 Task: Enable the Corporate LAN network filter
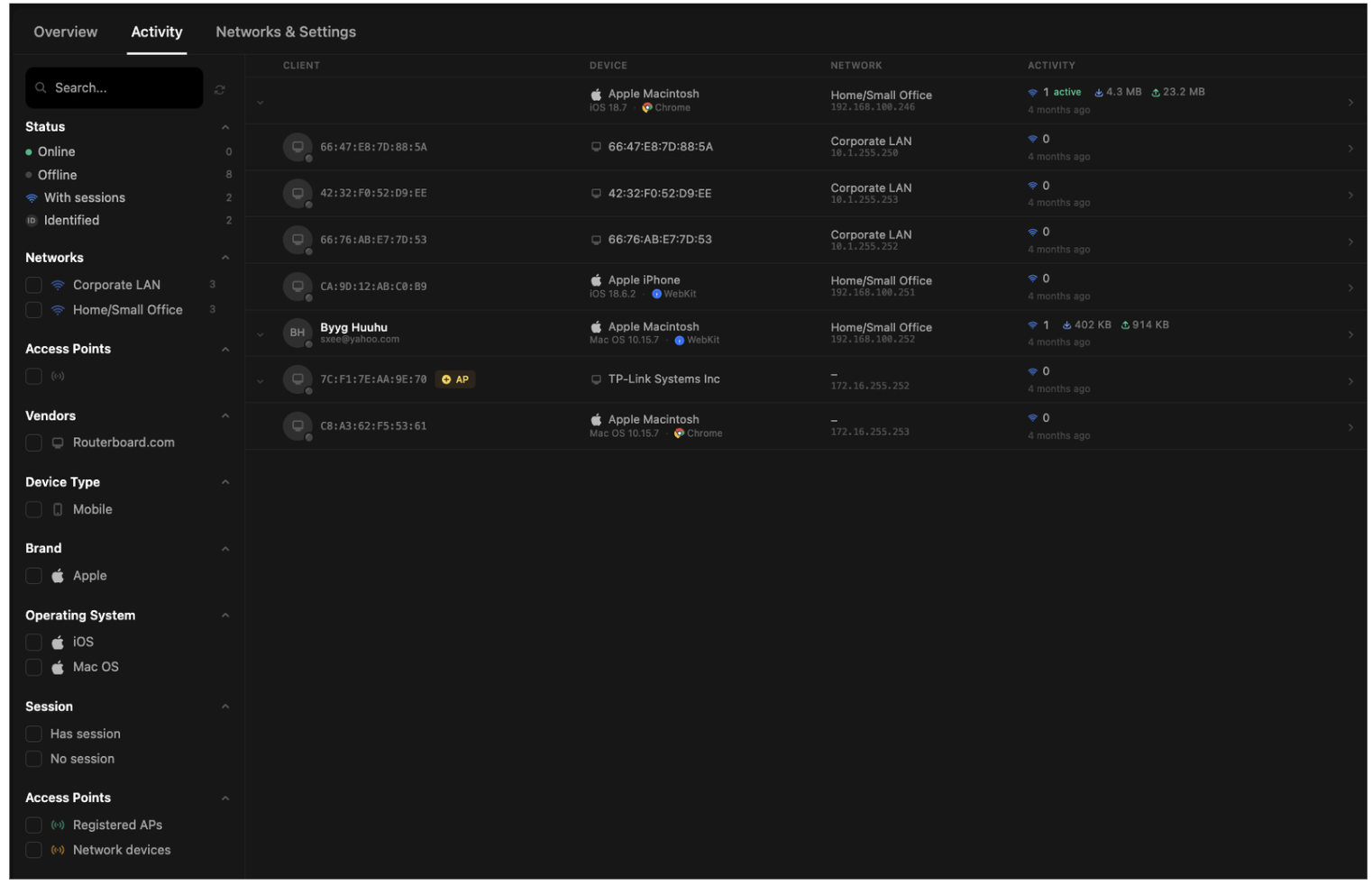pos(34,285)
